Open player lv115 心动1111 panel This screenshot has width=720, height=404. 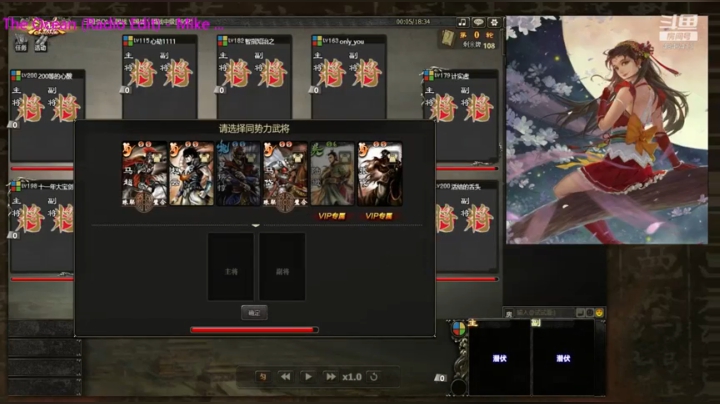click(160, 77)
